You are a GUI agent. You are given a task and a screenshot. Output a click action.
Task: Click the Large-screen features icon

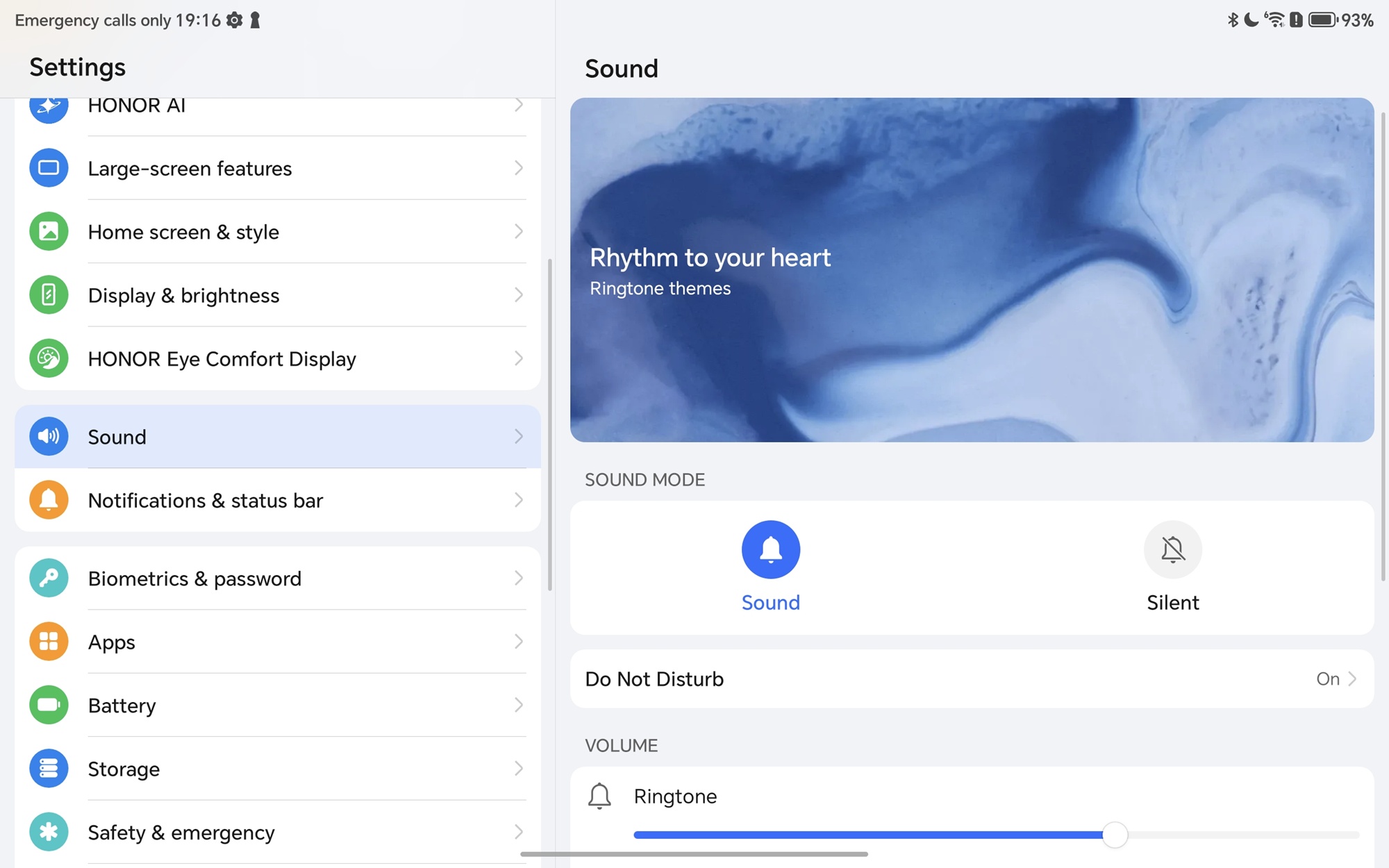[49, 168]
